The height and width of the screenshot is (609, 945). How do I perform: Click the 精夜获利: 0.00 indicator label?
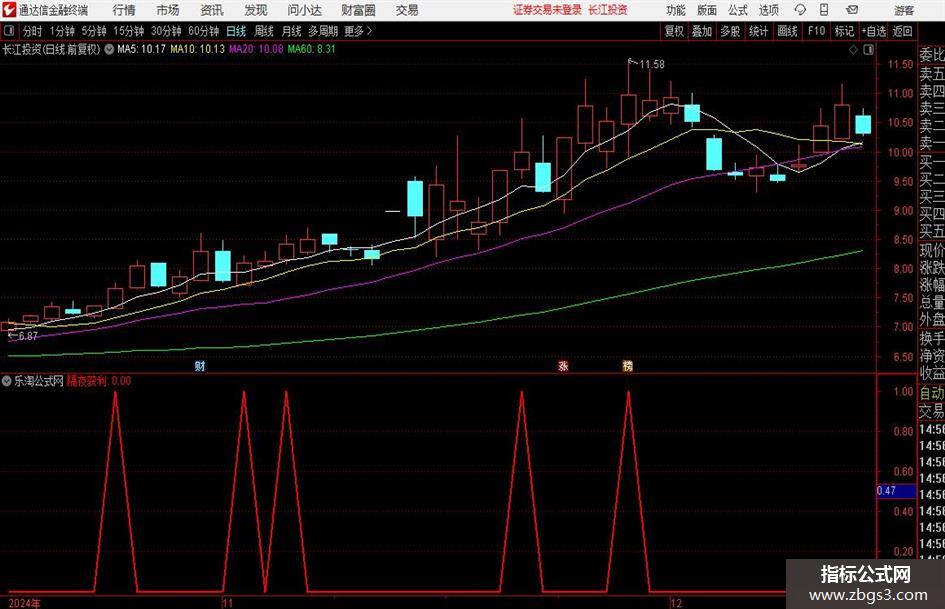pos(99,381)
